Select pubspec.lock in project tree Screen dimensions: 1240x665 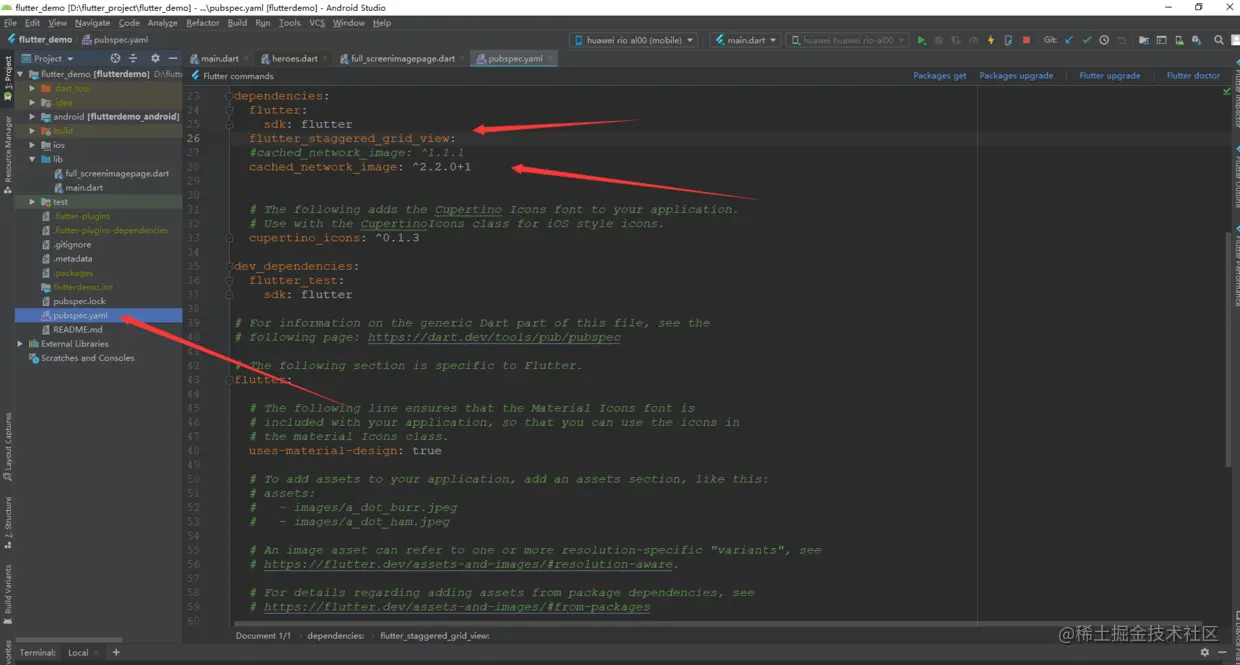(x=79, y=301)
